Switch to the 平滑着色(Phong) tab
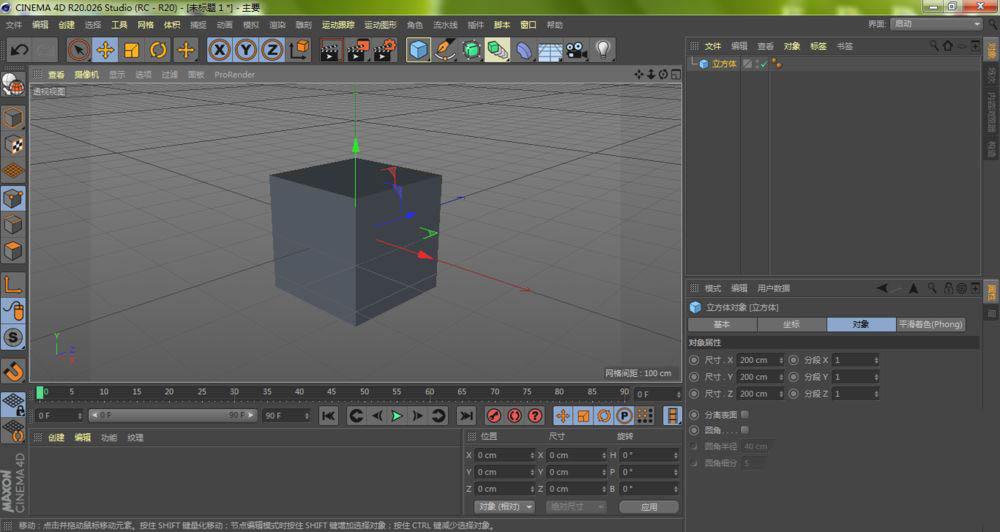 coord(930,324)
